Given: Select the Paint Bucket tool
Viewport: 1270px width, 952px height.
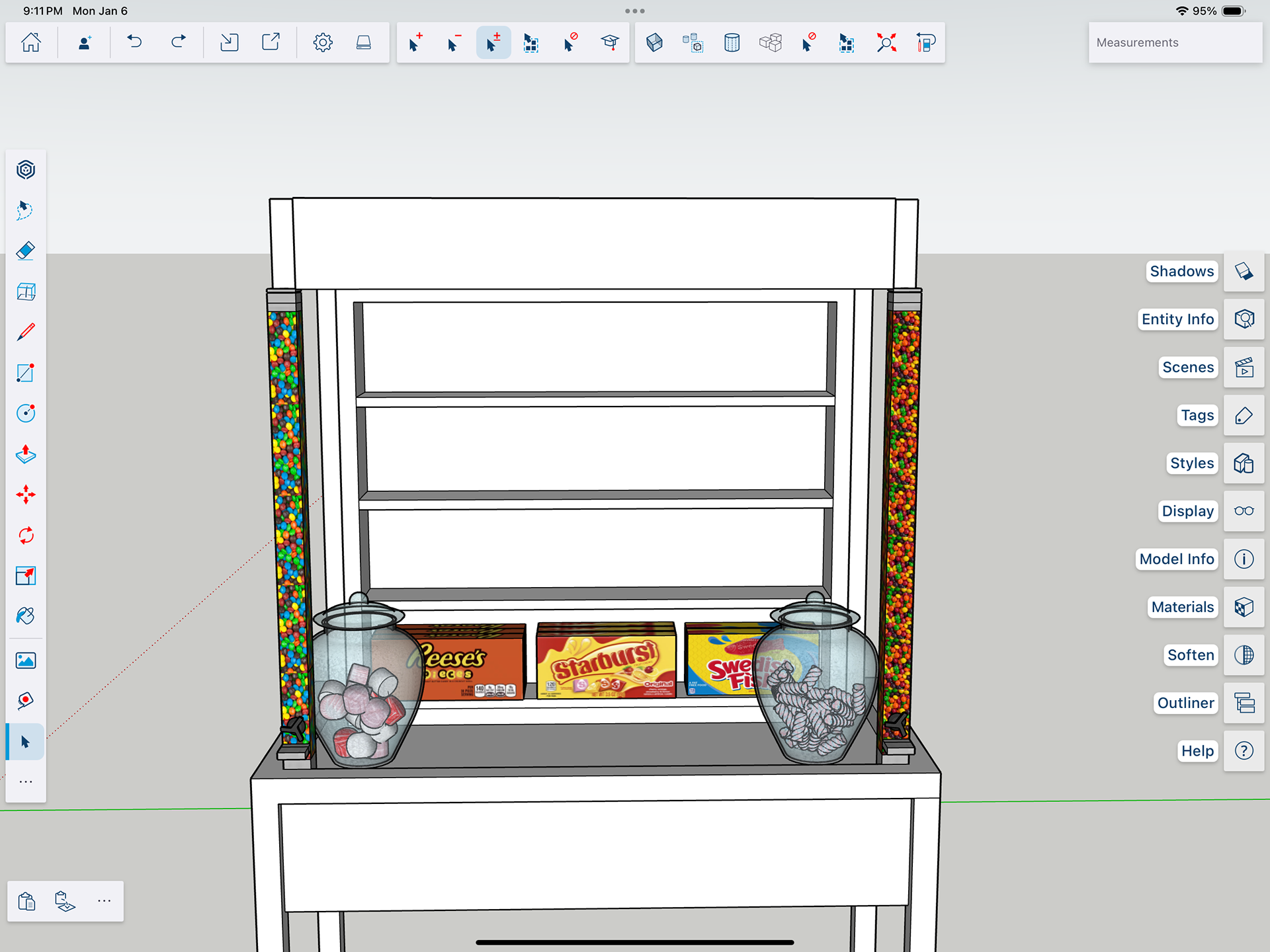Looking at the screenshot, I should (x=25, y=616).
